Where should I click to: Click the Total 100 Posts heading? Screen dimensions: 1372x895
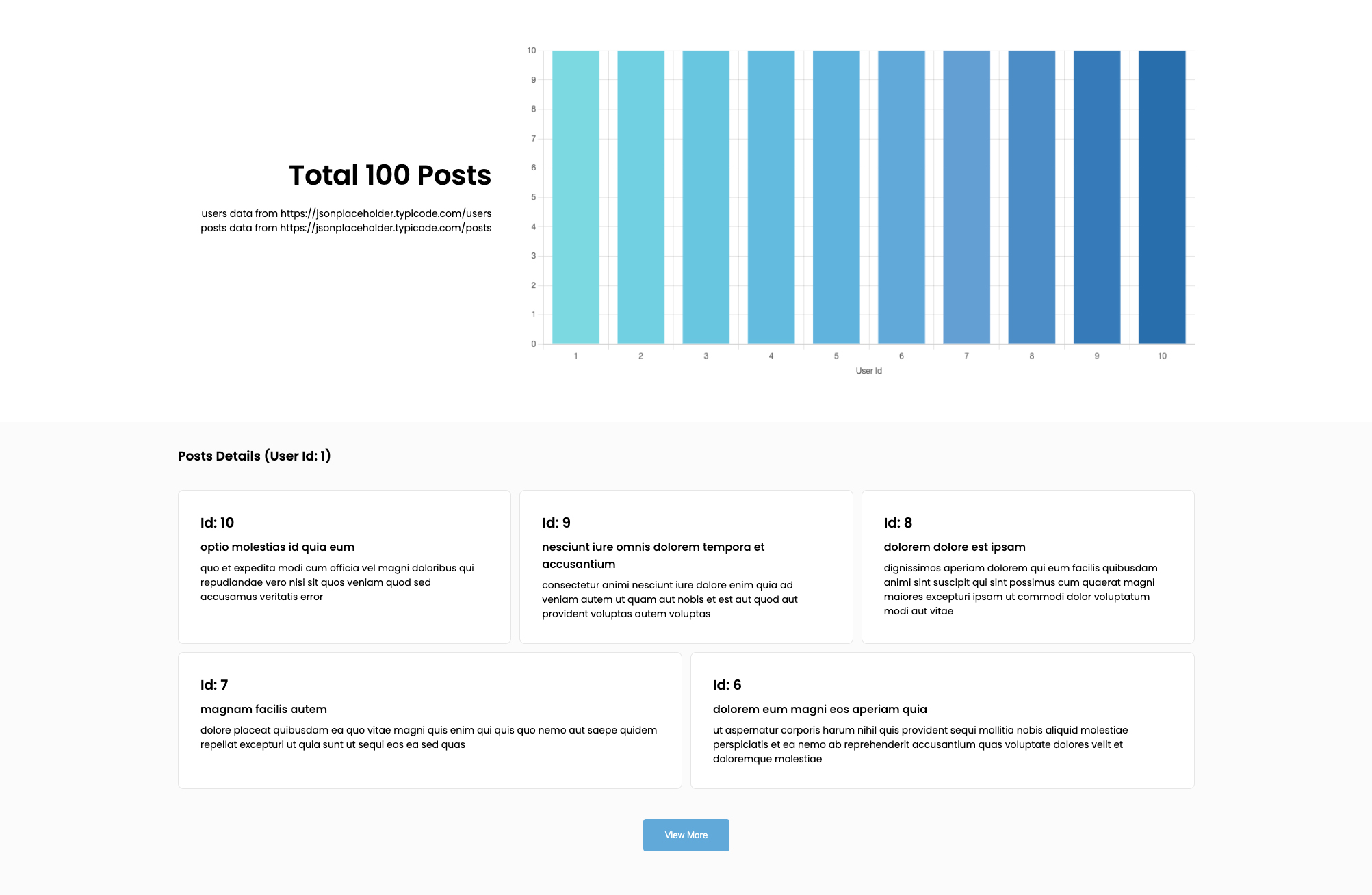pyautogui.click(x=389, y=175)
